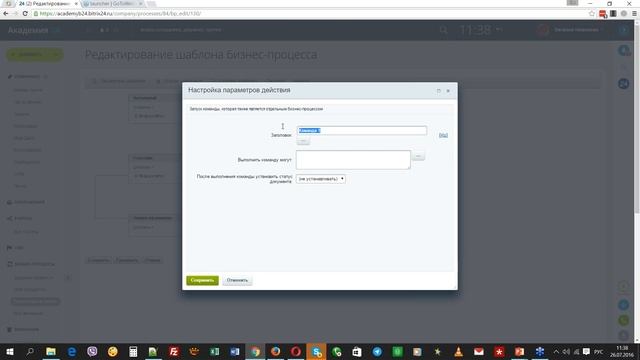Open Excel from taskbar
This screenshot has width=640, height=360.
[x=214, y=351]
